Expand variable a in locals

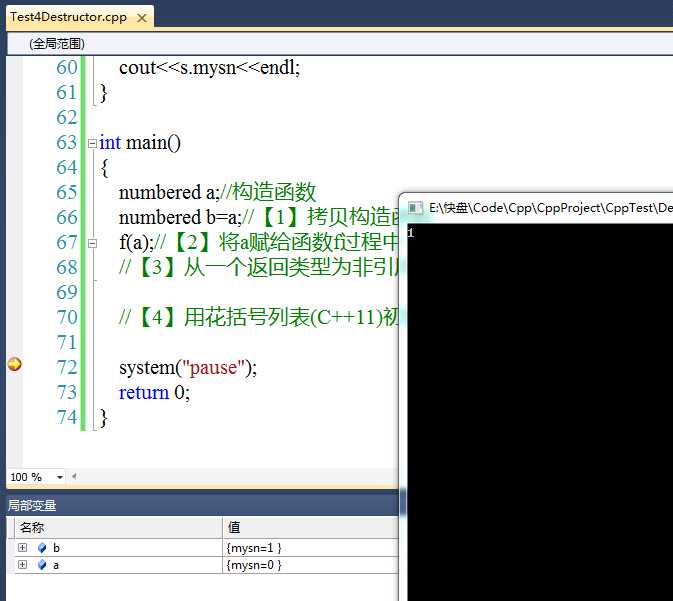tap(22, 565)
